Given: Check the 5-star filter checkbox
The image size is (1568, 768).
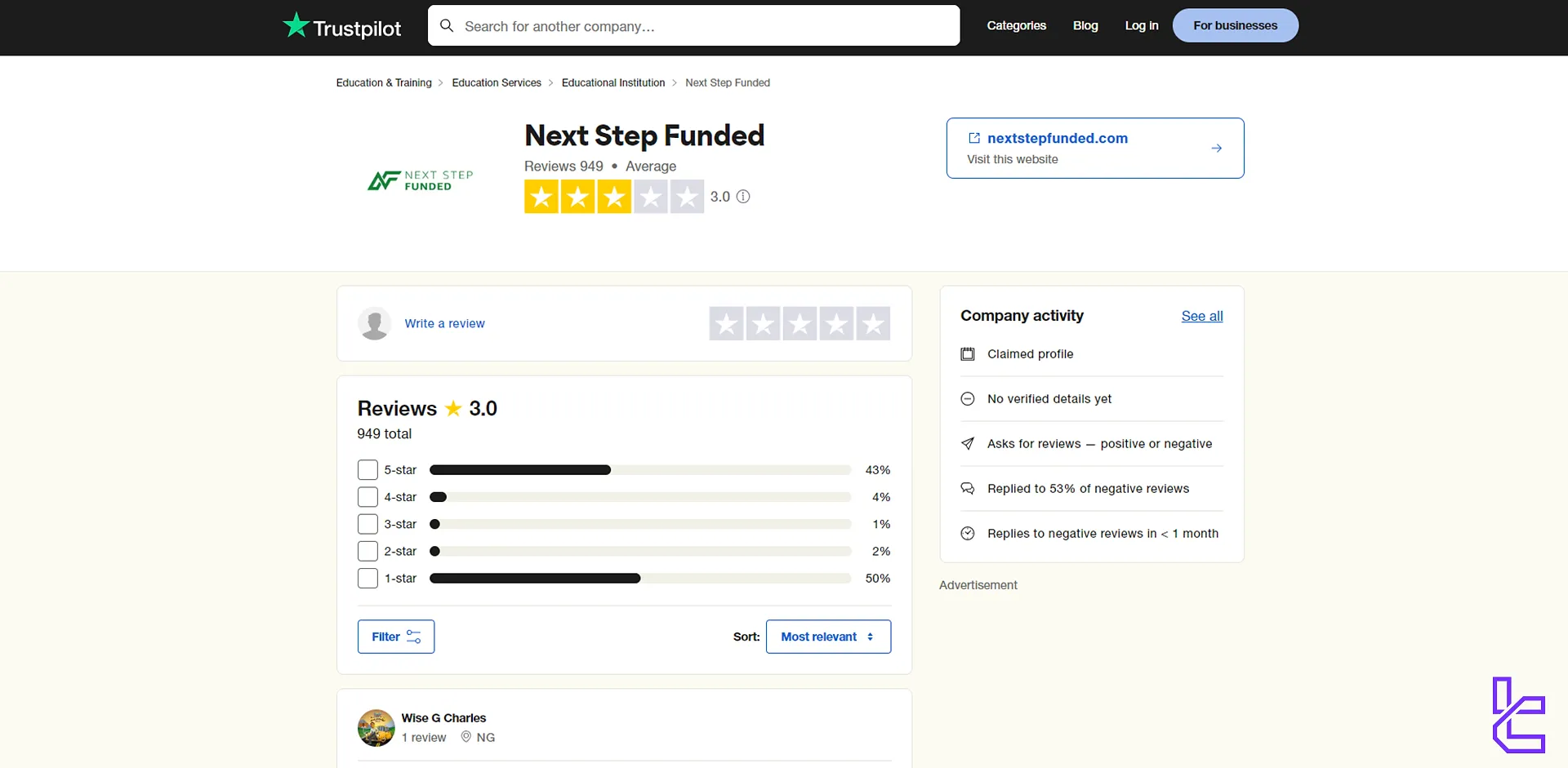Looking at the screenshot, I should [367, 469].
